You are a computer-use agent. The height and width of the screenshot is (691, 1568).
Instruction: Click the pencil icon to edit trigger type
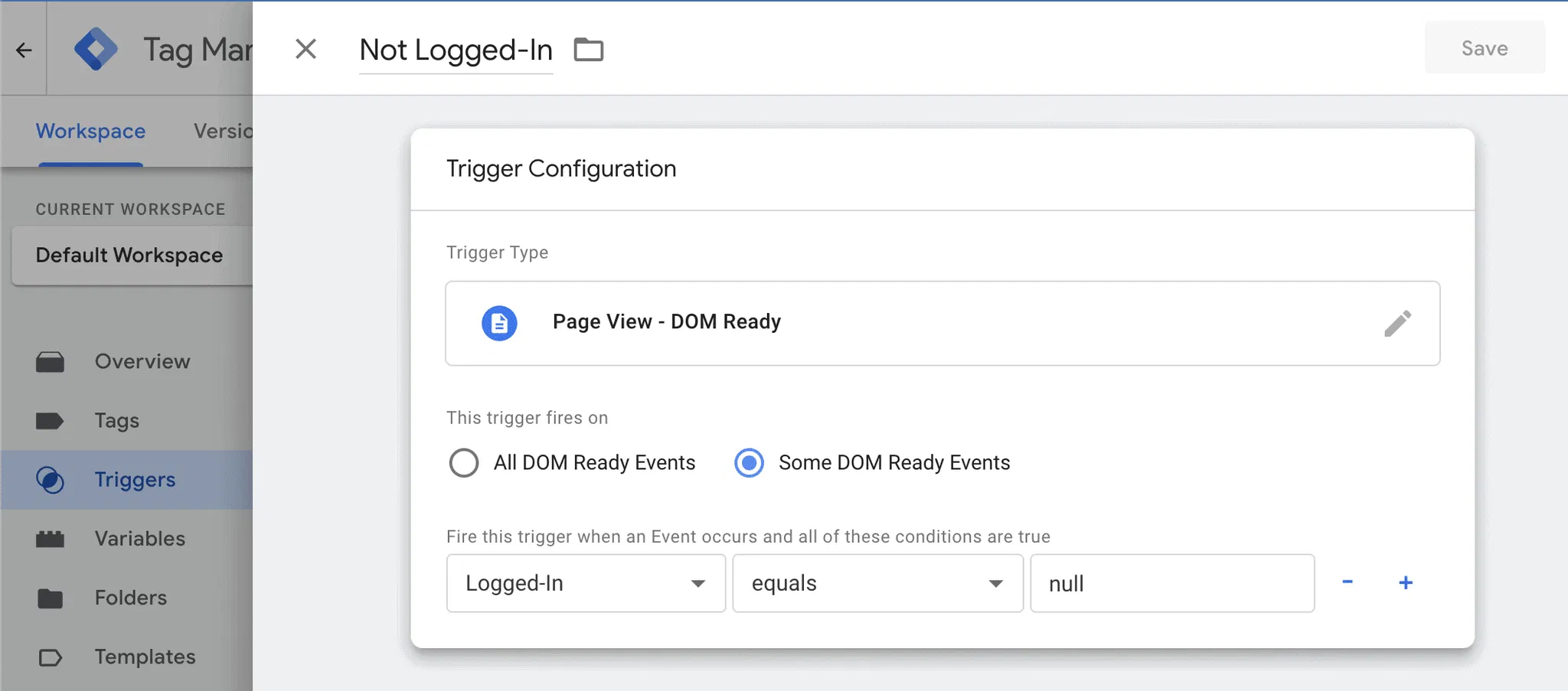coord(1397,323)
